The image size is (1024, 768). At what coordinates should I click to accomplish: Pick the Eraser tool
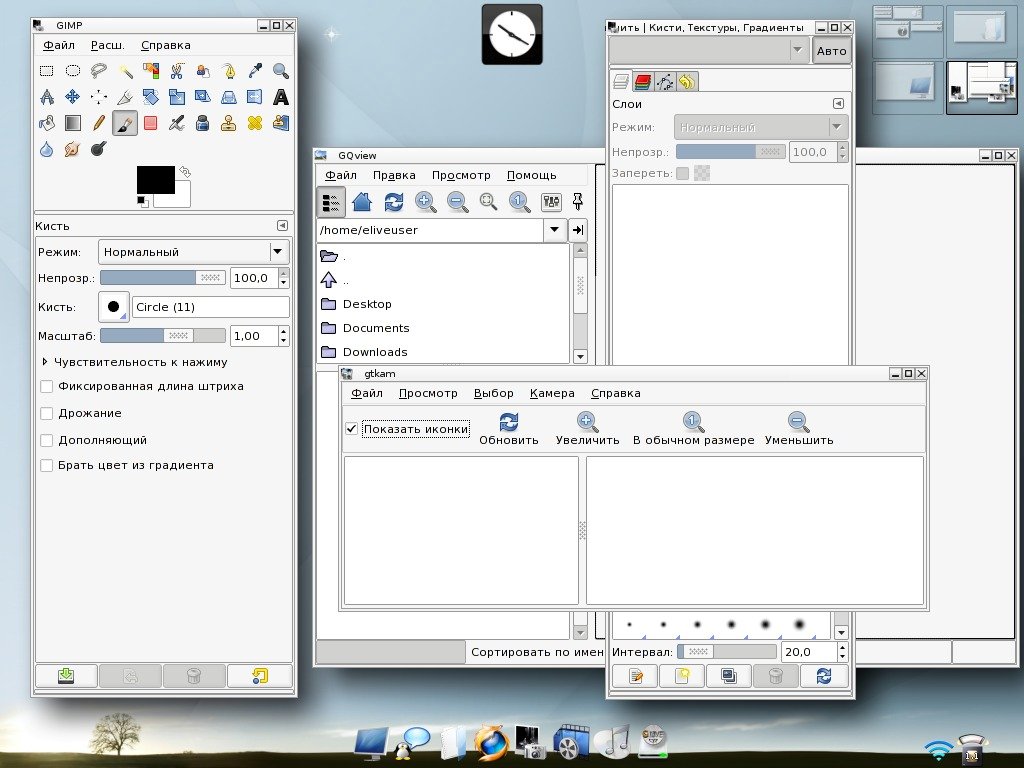pyautogui.click(x=151, y=123)
